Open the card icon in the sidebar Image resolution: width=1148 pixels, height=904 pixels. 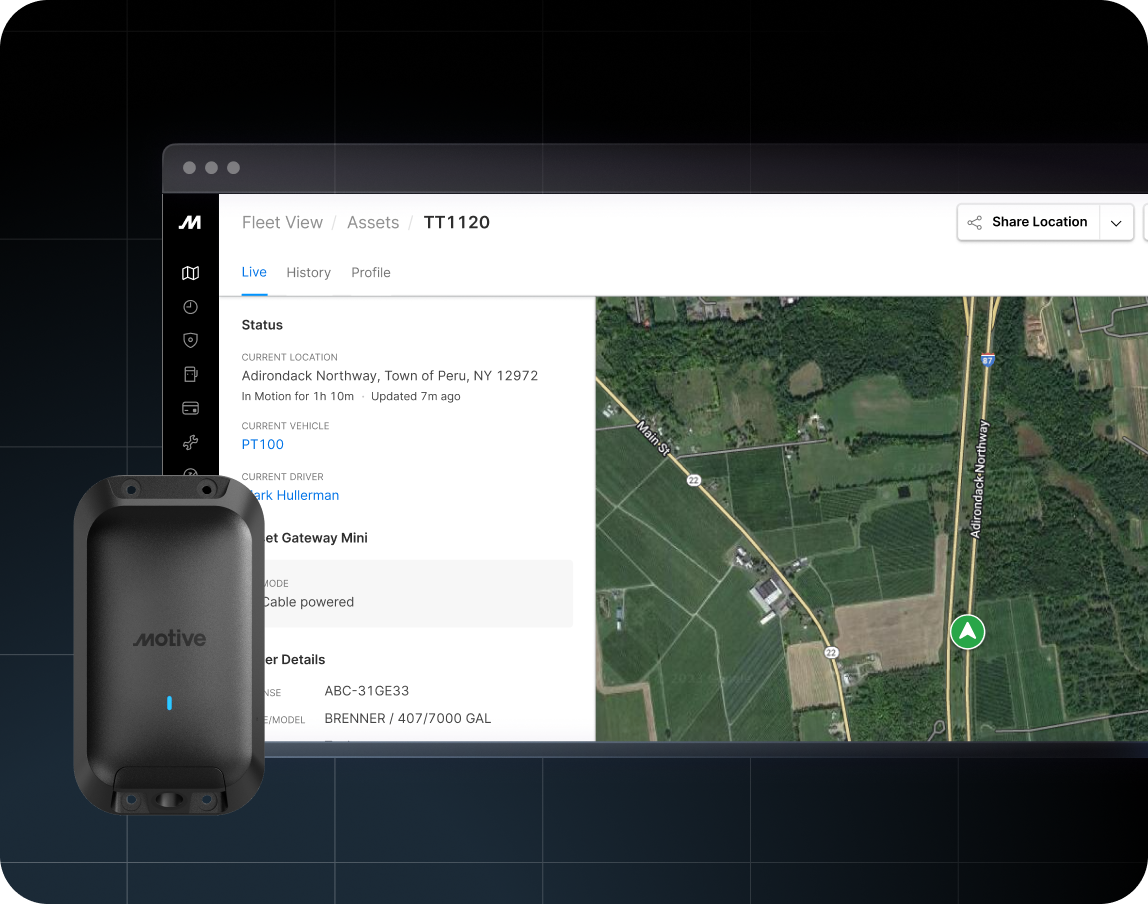pyautogui.click(x=190, y=408)
